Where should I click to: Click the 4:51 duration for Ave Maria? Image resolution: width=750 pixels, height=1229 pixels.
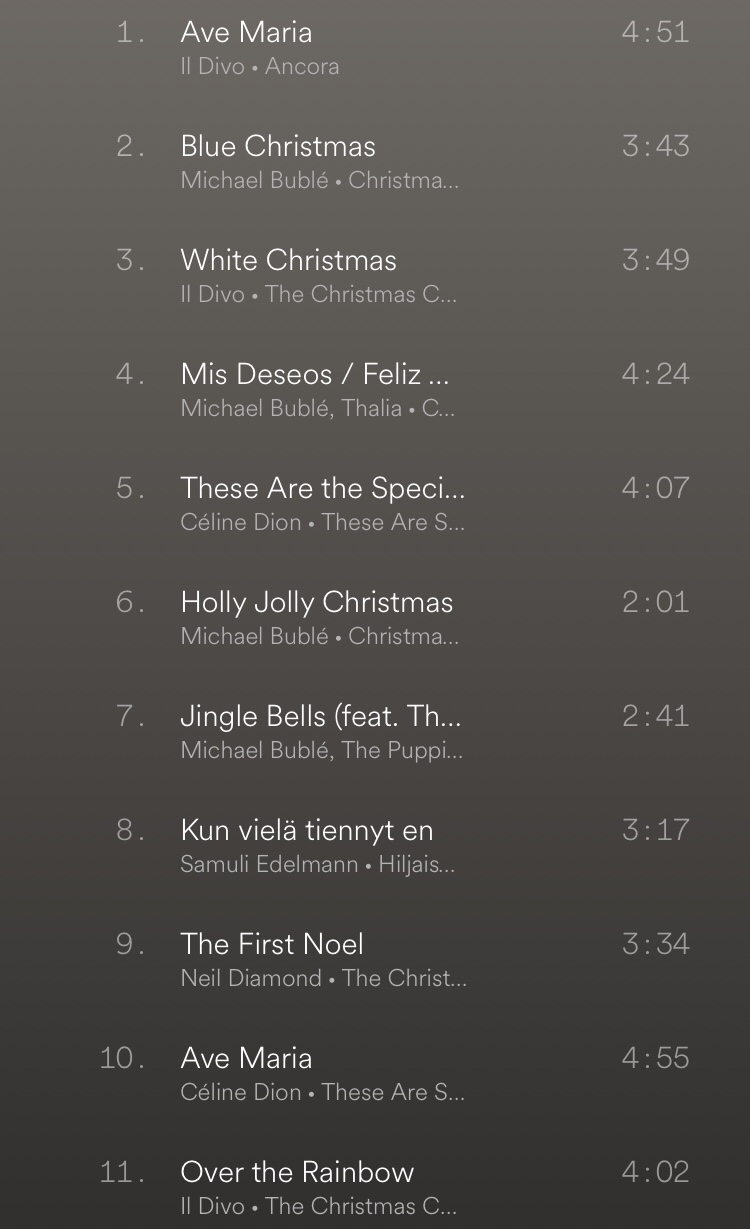pyautogui.click(x=655, y=32)
